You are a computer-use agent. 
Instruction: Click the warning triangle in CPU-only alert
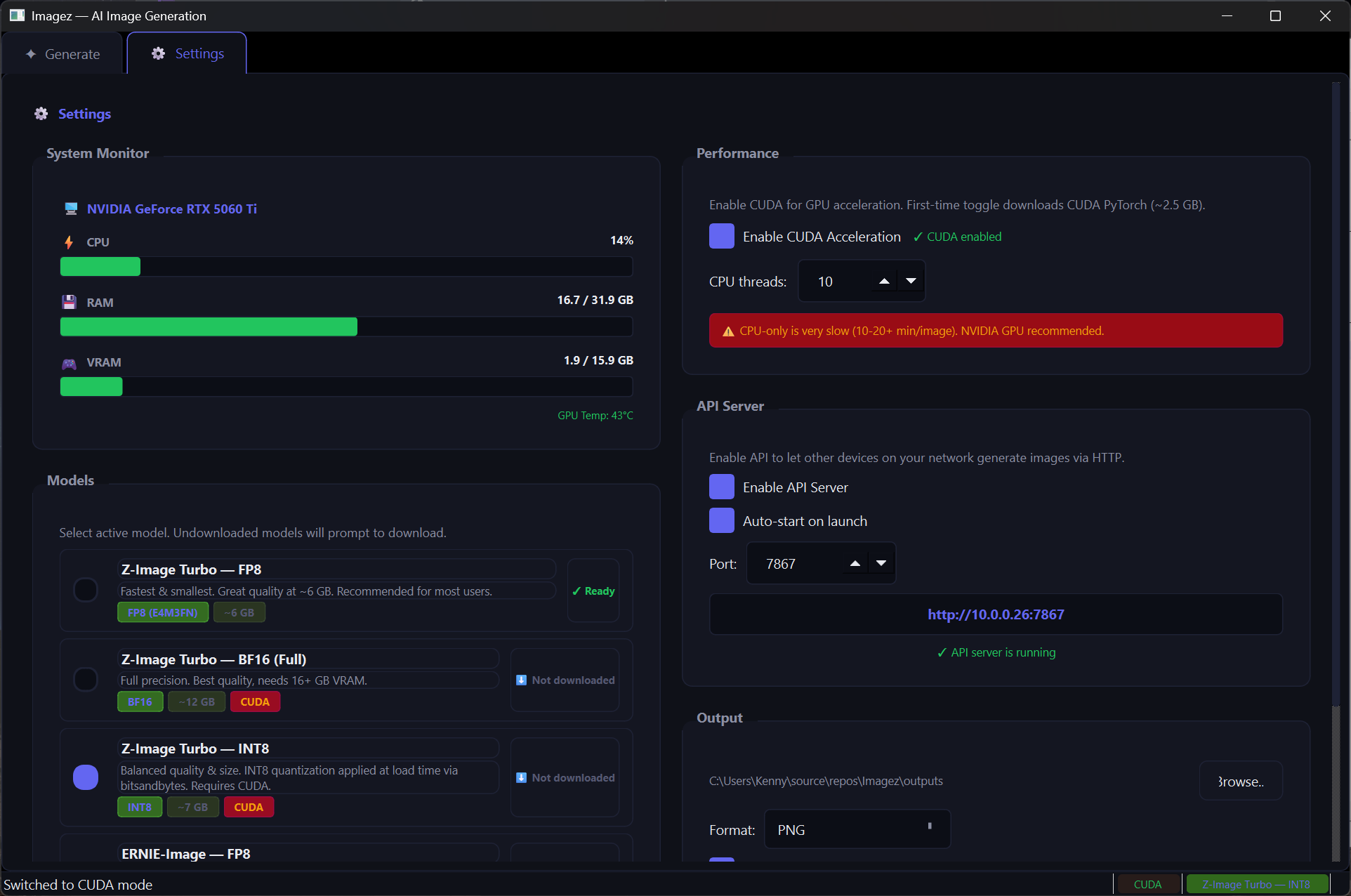(728, 331)
